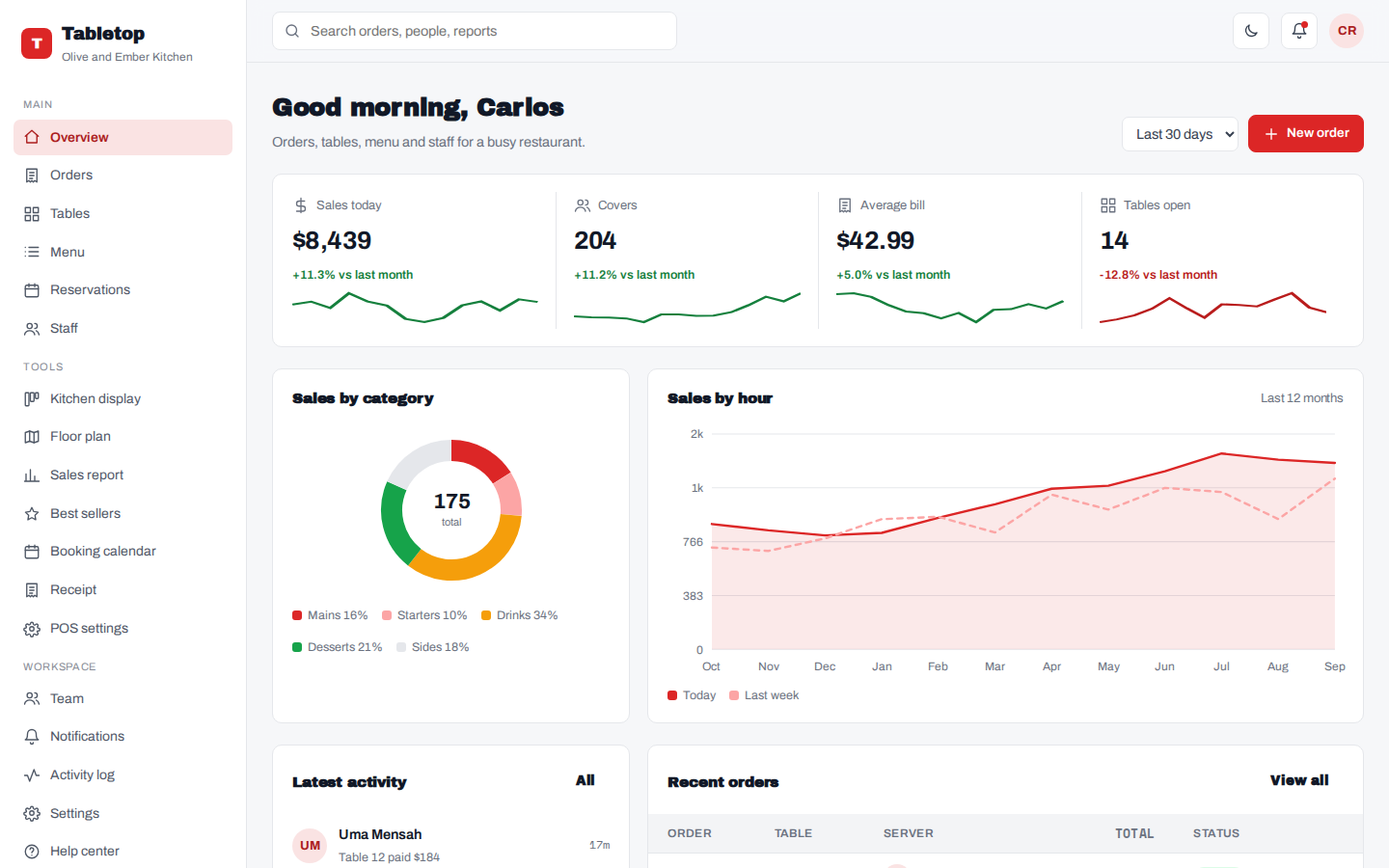
Task: Toggle dark mode with moon button
Action: (1251, 31)
